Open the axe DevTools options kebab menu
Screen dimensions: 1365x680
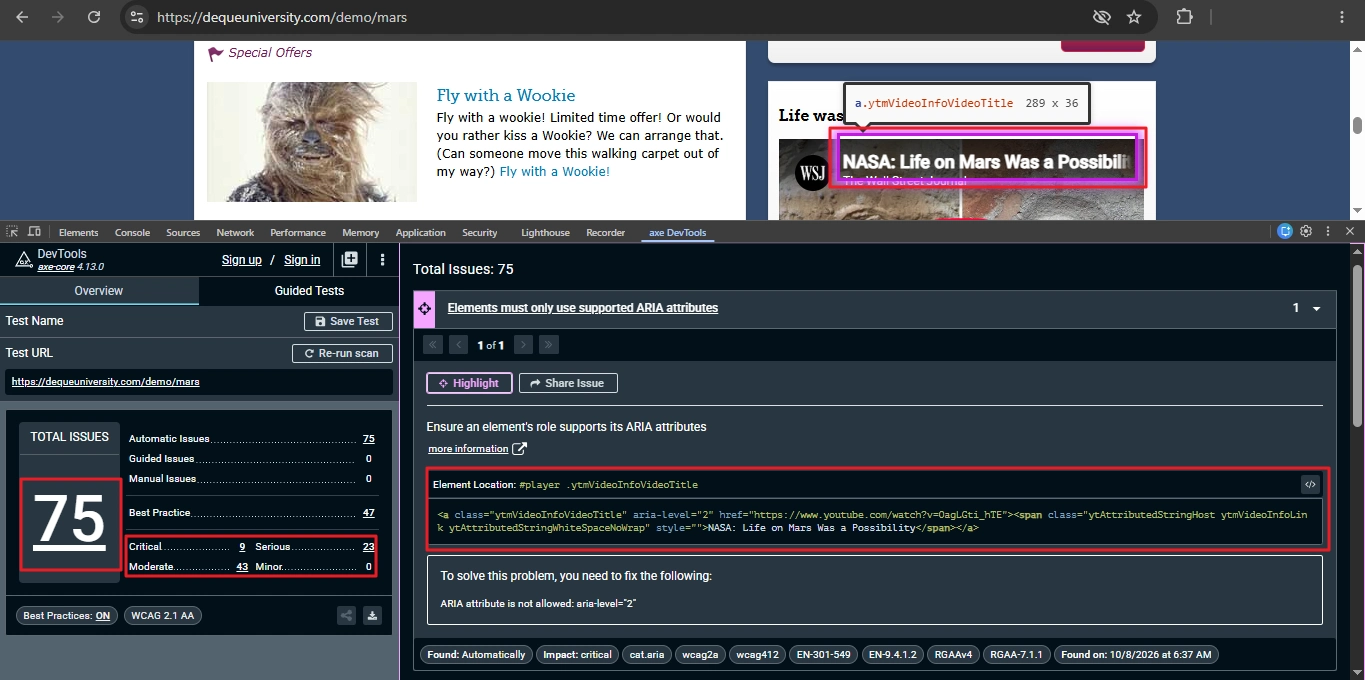tap(382, 260)
